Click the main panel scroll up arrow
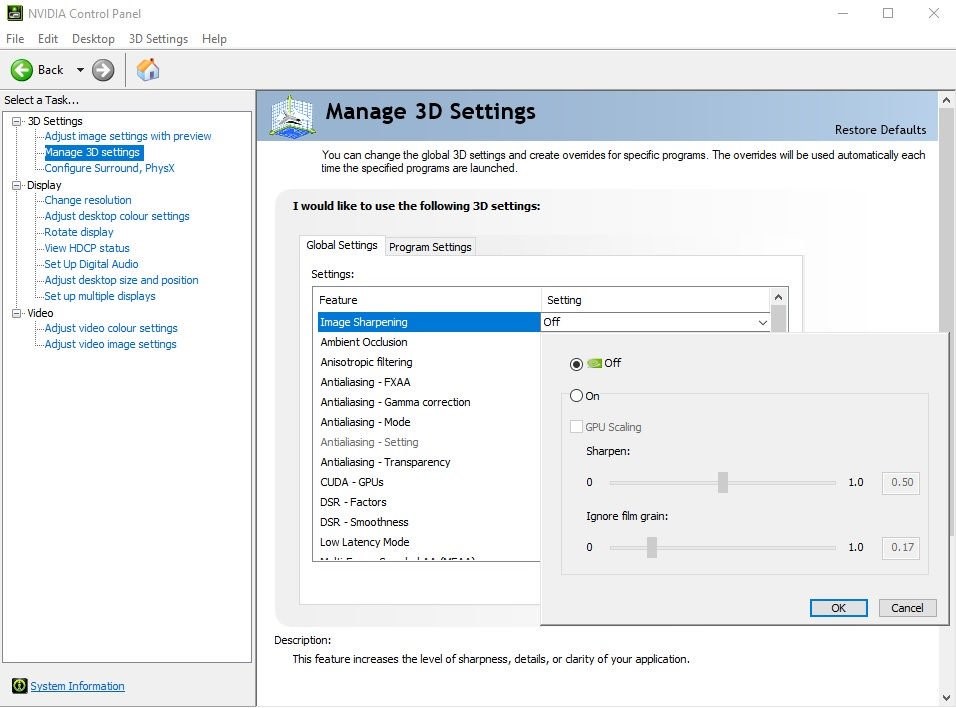 coord(946,100)
